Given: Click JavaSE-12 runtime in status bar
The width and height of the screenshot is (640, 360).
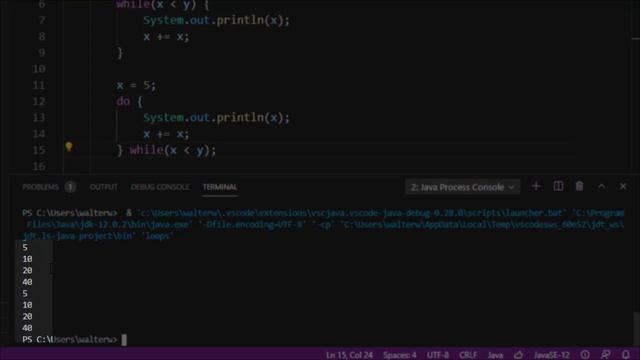Looking at the screenshot, I should pos(551,355).
